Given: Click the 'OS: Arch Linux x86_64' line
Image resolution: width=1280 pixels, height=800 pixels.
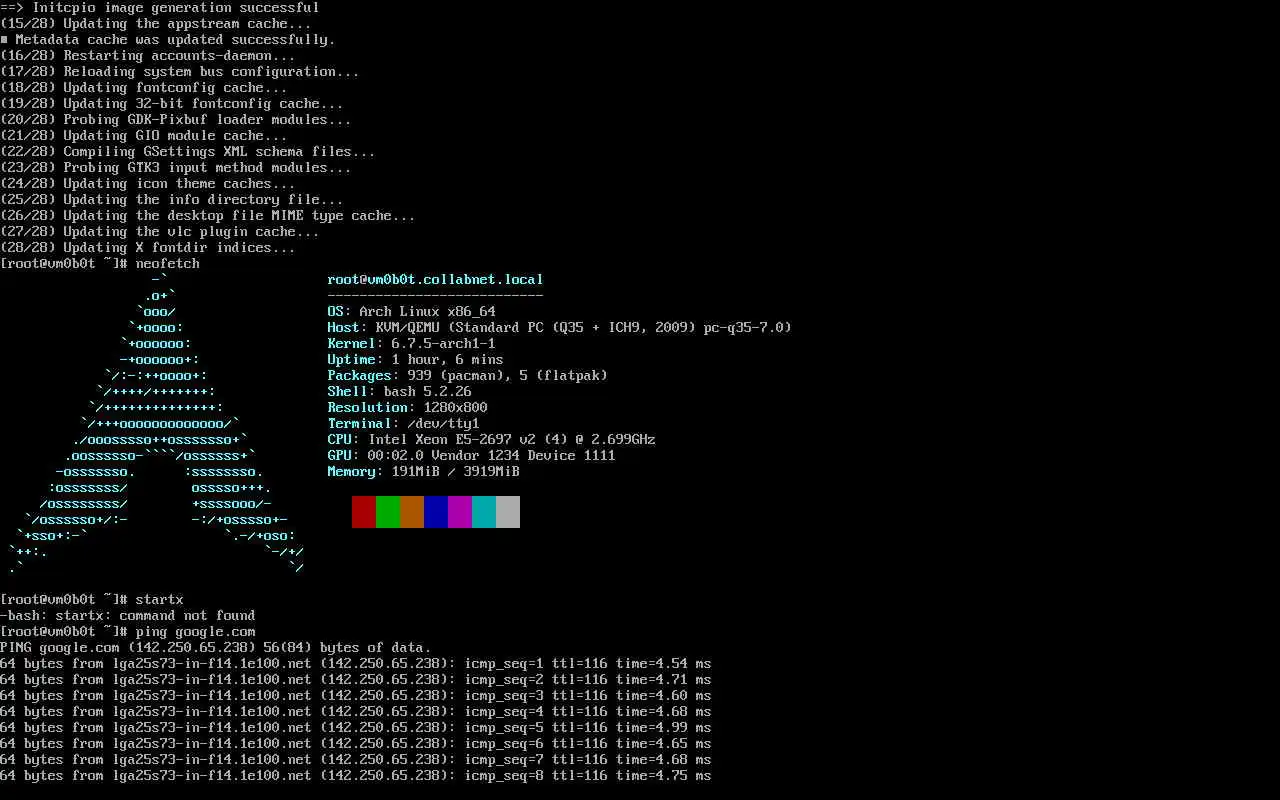Looking at the screenshot, I should 411,312.
